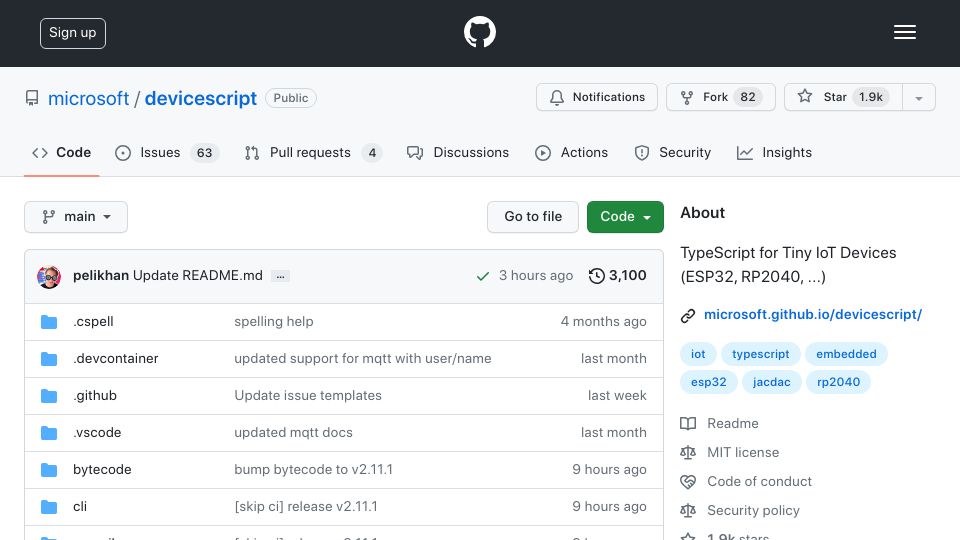960x540 pixels.
Task: Click the star icon in Star button
Action: point(804,96)
